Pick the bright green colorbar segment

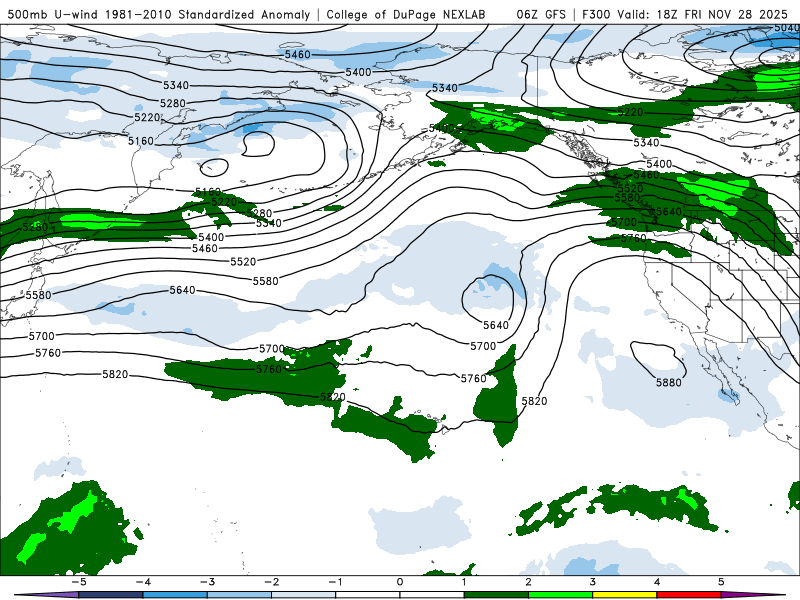(x=560, y=595)
